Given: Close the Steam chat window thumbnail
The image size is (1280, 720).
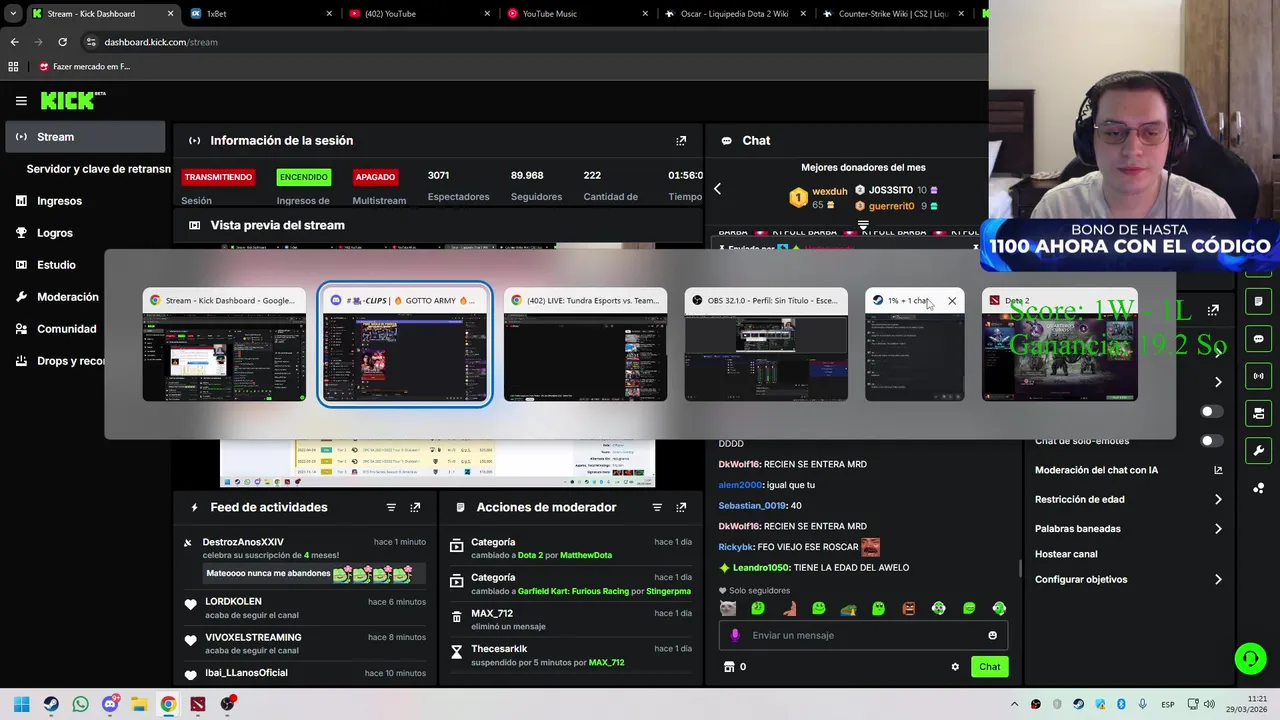Looking at the screenshot, I should 952,301.
